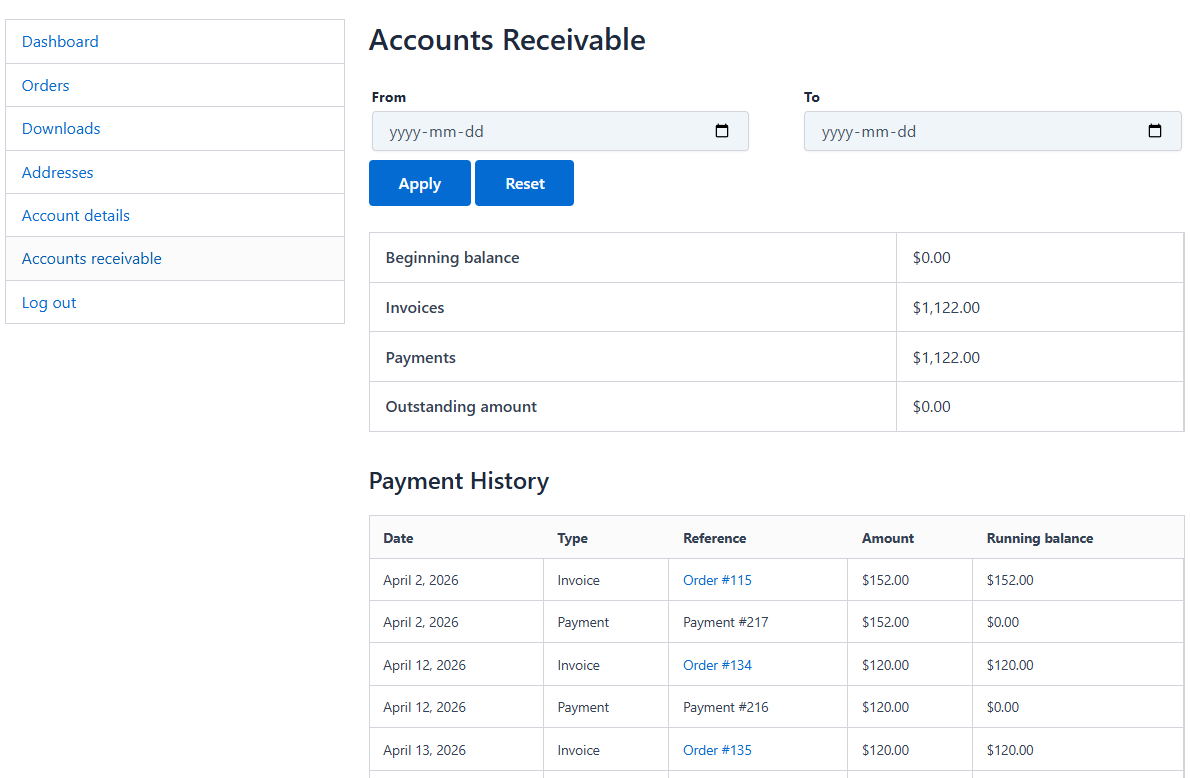
Task: Click the Beginning balance $0.00 value
Action: (931, 257)
